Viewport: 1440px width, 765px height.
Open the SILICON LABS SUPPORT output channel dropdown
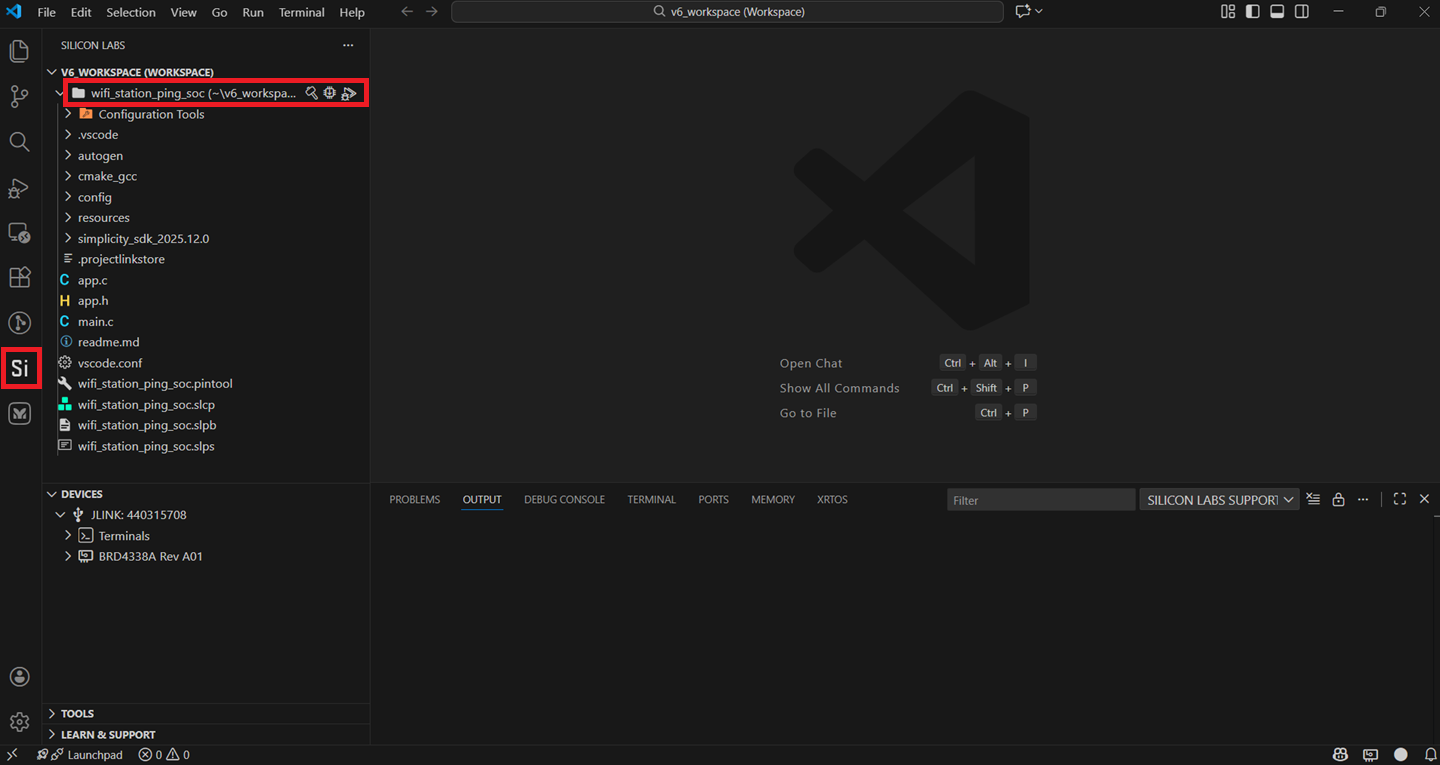point(1218,498)
